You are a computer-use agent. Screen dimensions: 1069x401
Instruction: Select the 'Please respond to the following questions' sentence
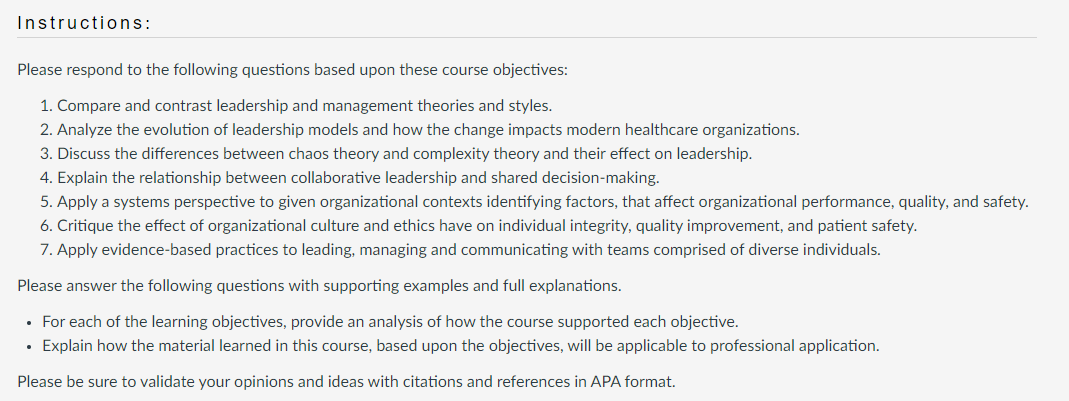click(292, 70)
